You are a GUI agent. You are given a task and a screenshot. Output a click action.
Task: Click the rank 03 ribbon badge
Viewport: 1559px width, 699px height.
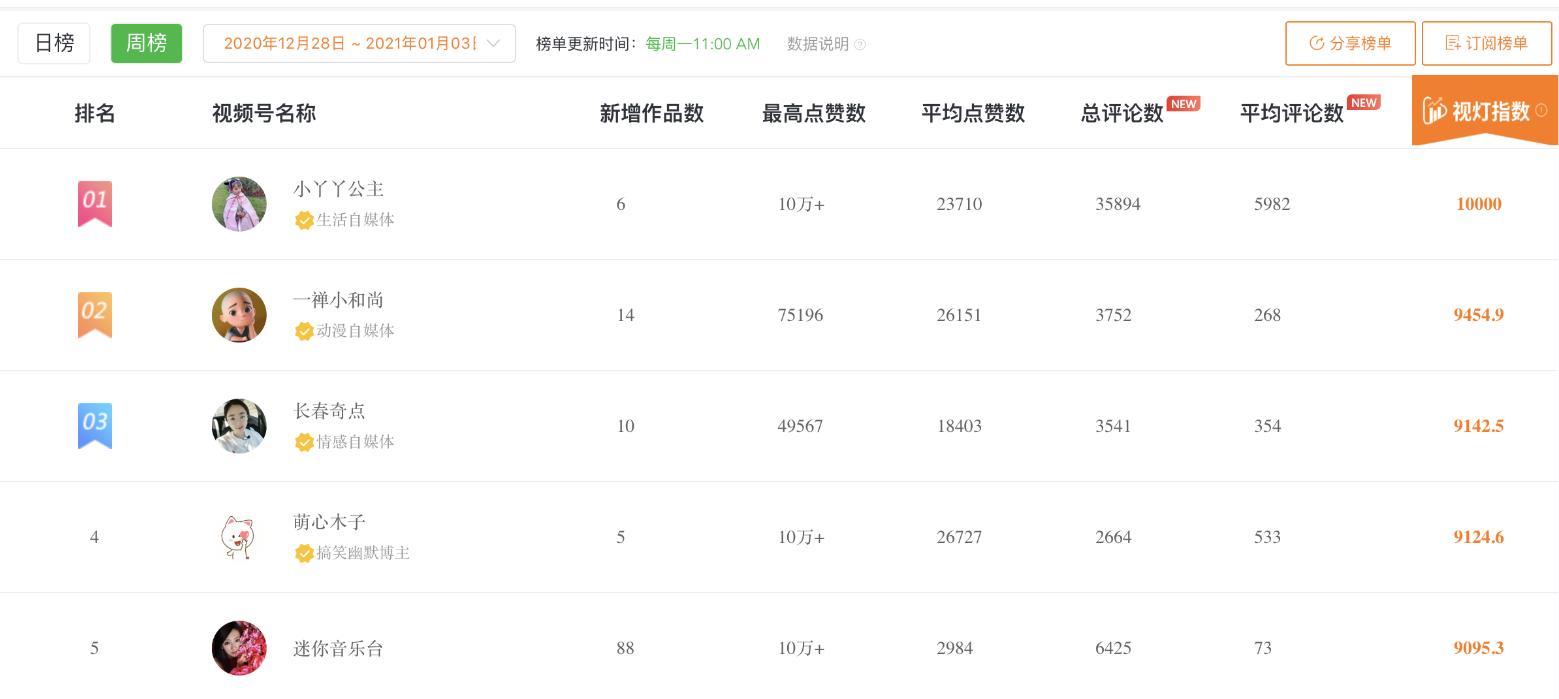(x=95, y=426)
